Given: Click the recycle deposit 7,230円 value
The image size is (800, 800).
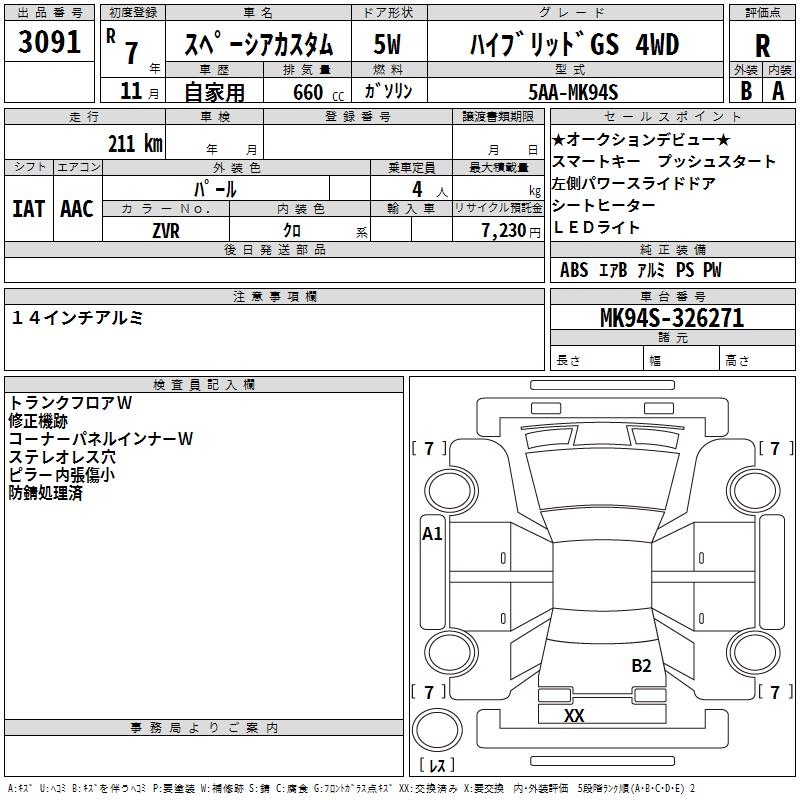Looking at the screenshot, I should point(508,230).
